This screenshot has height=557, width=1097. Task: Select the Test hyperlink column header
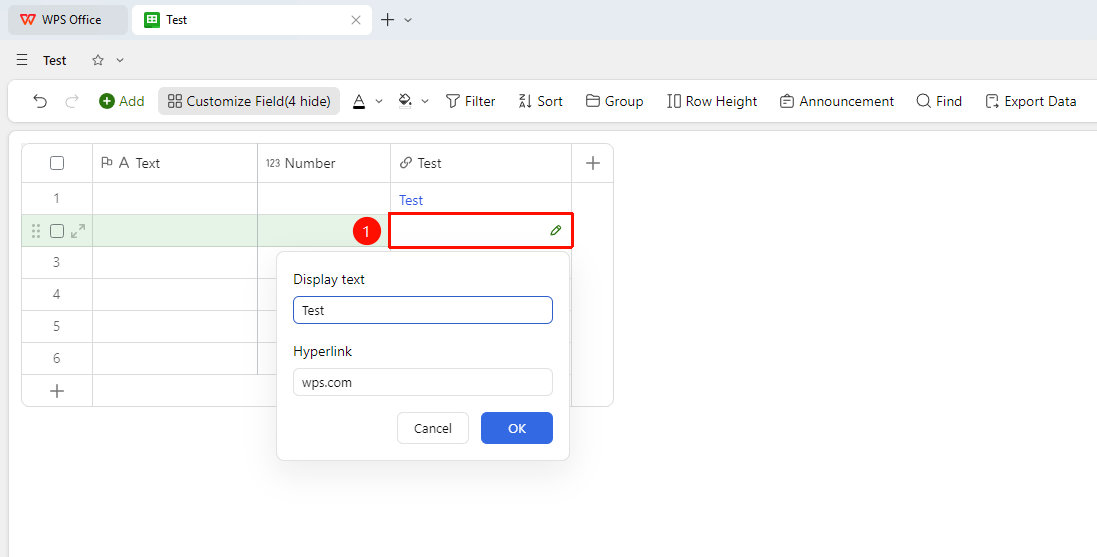(481, 163)
